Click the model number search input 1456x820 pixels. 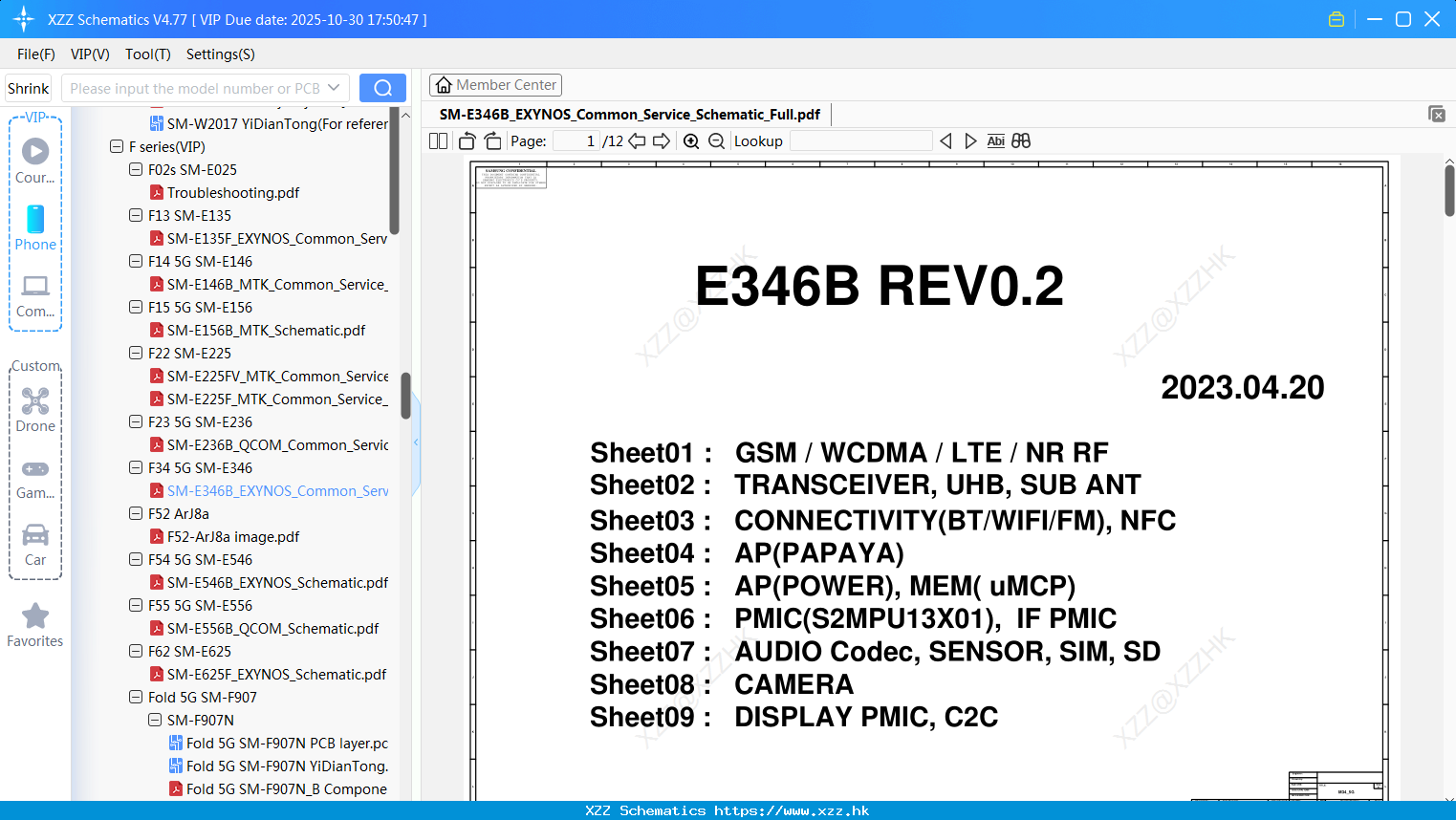[x=194, y=88]
